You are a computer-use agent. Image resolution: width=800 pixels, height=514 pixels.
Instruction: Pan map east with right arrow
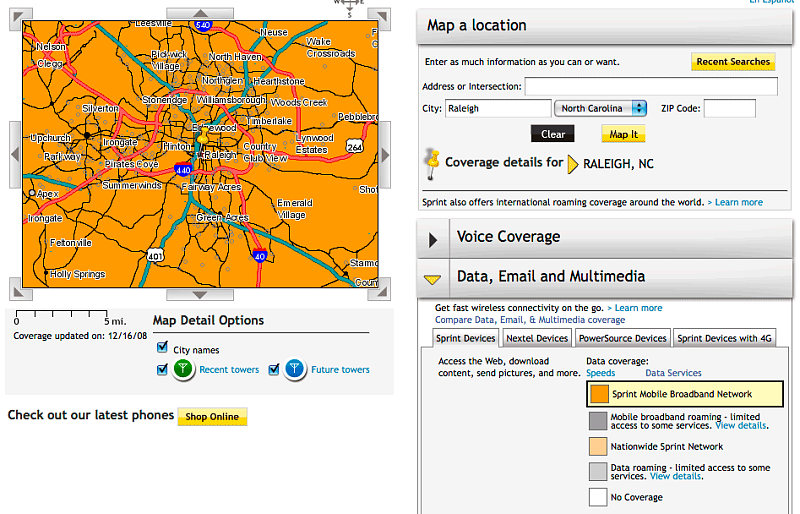(x=385, y=155)
